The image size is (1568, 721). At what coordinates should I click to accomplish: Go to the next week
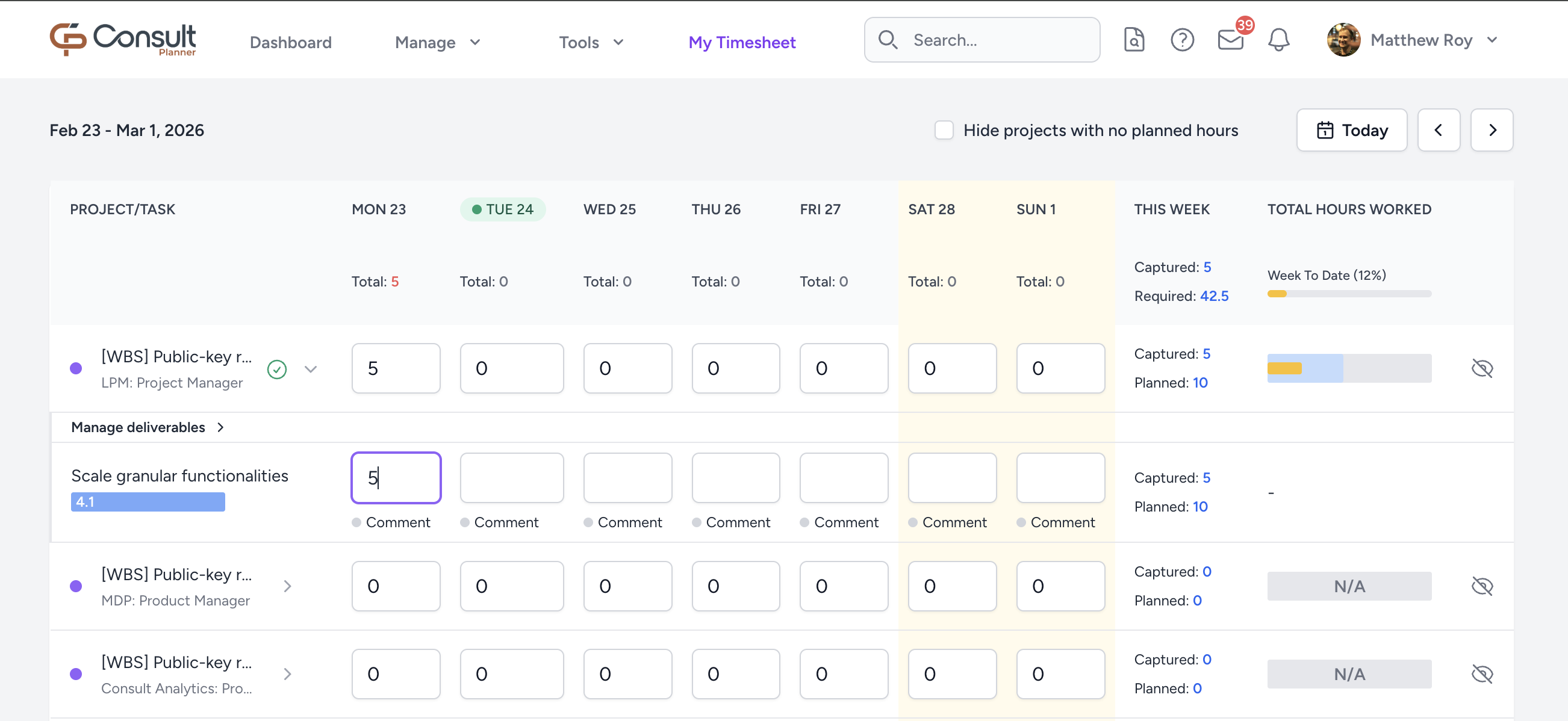pyautogui.click(x=1492, y=130)
